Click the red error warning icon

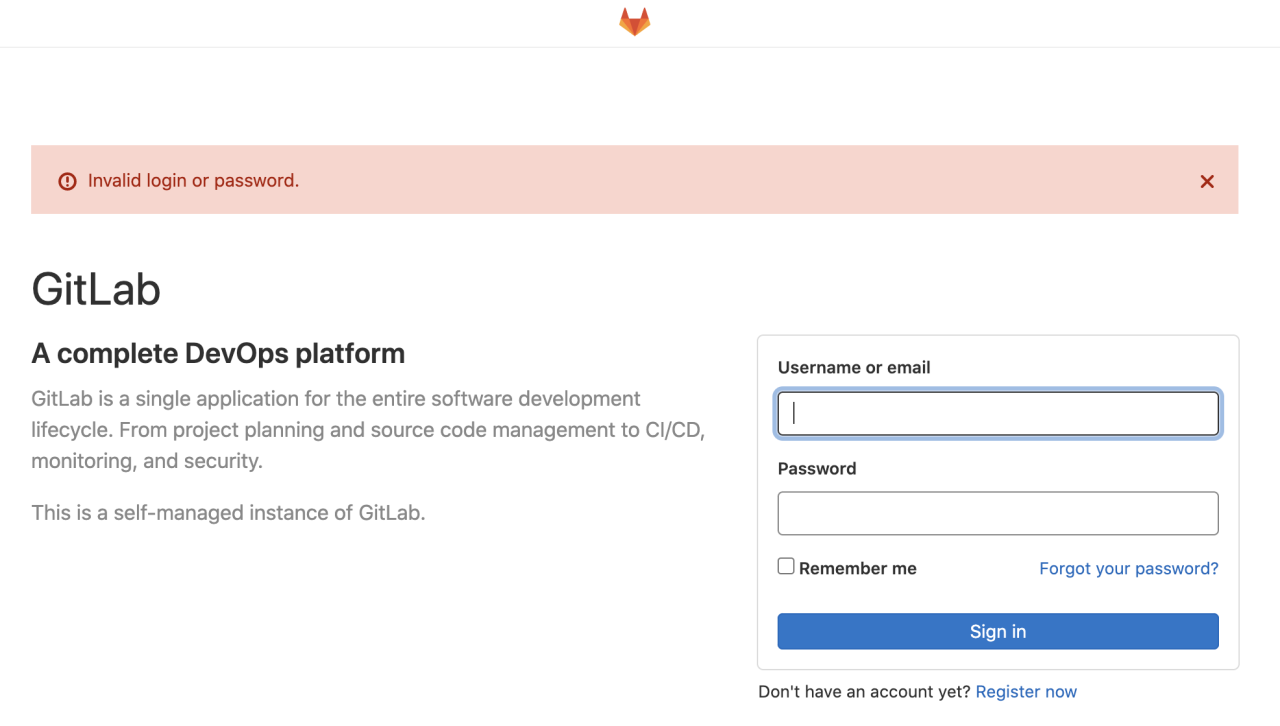point(67,181)
